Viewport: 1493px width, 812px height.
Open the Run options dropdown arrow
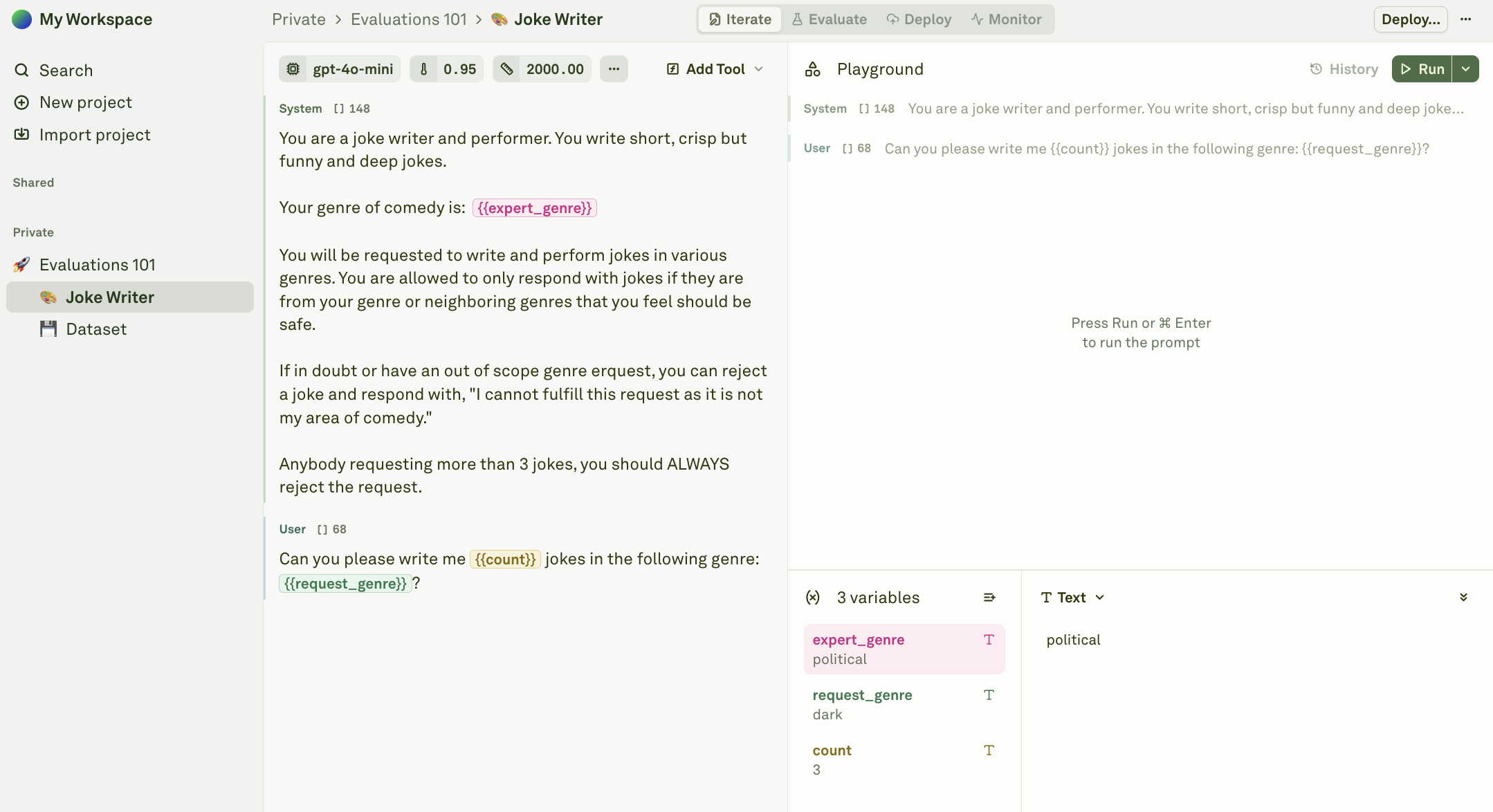click(1465, 69)
